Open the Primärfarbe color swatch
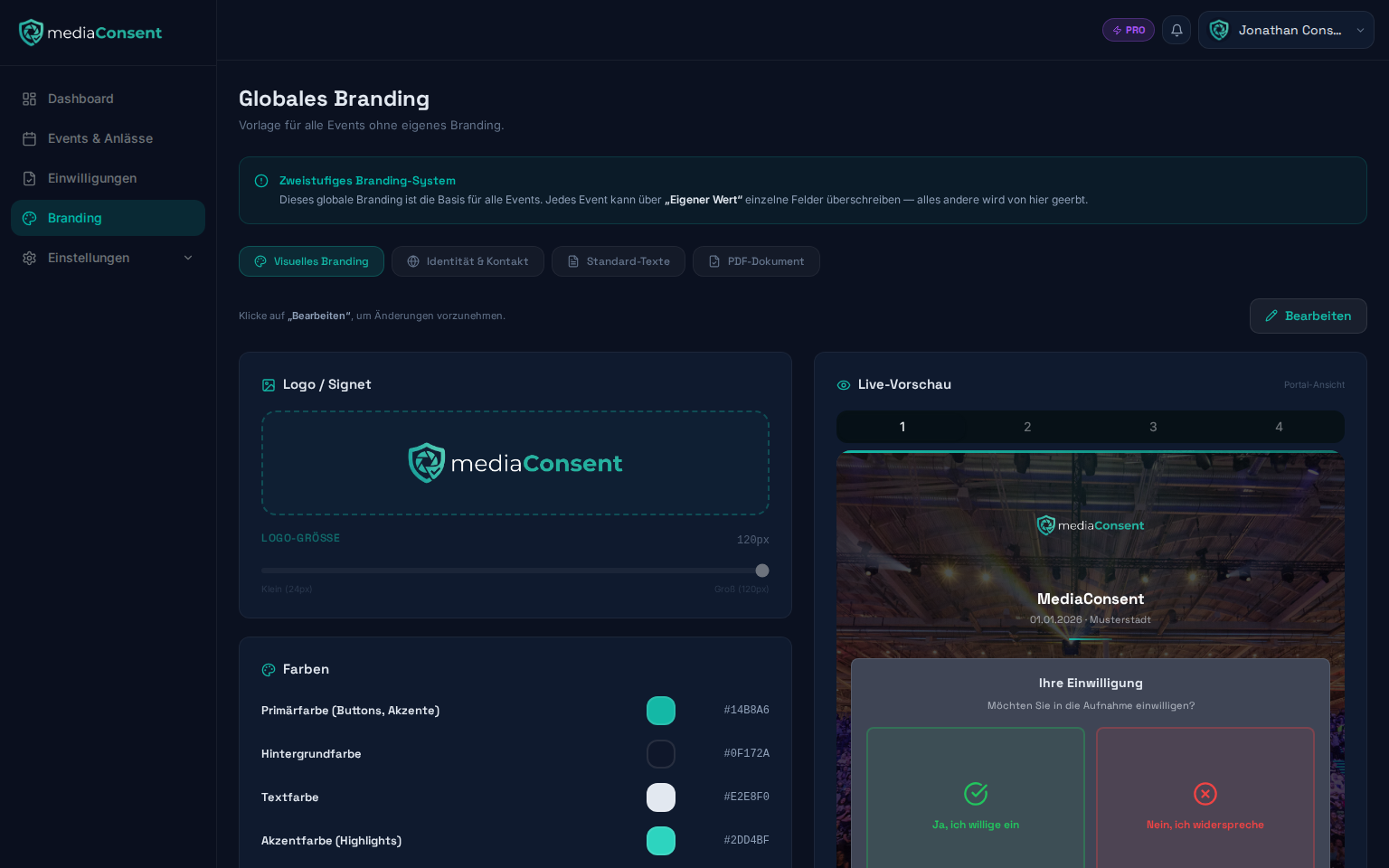This screenshot has height=868, width=1389. 661,711
